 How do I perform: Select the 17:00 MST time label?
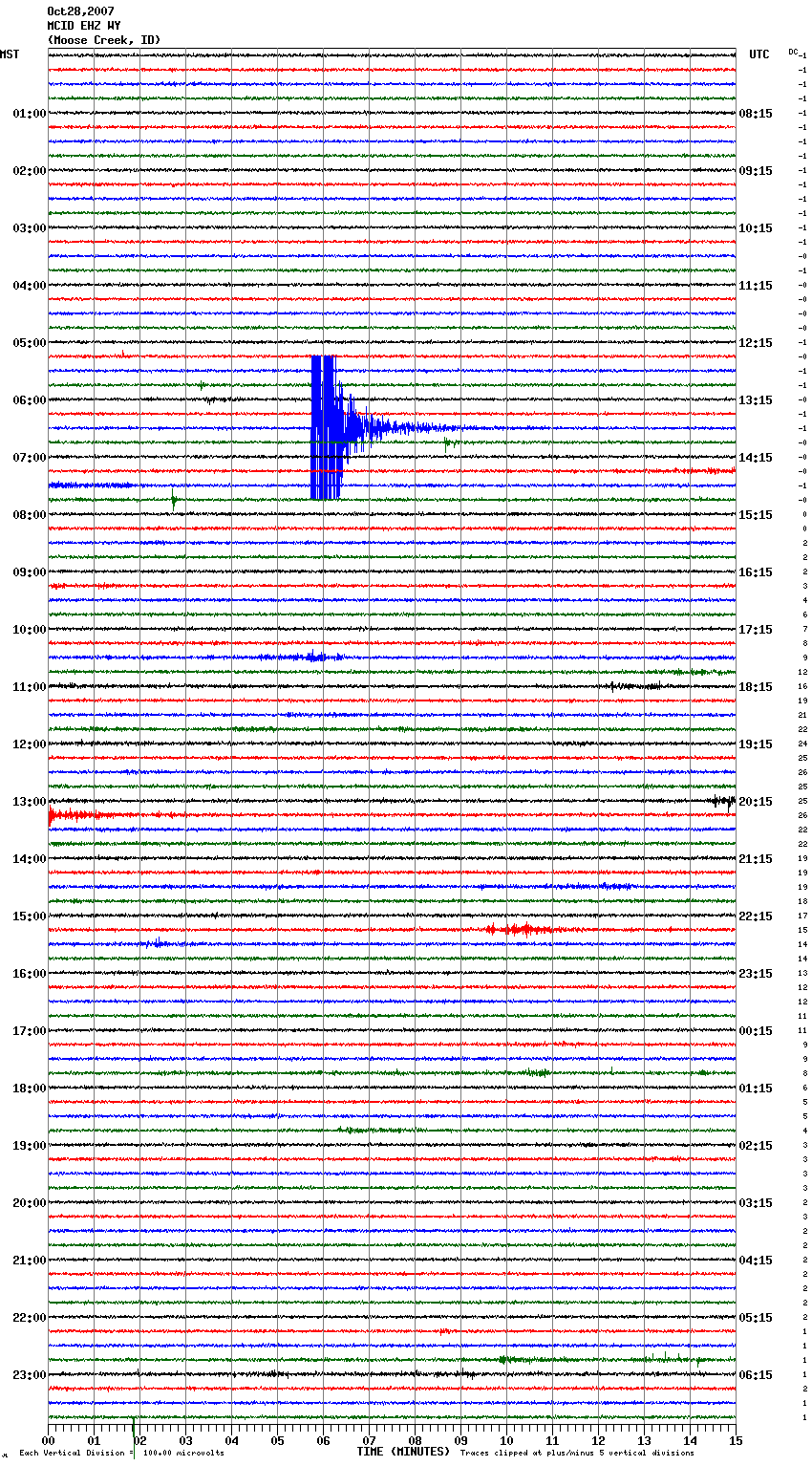[29, 1031]
